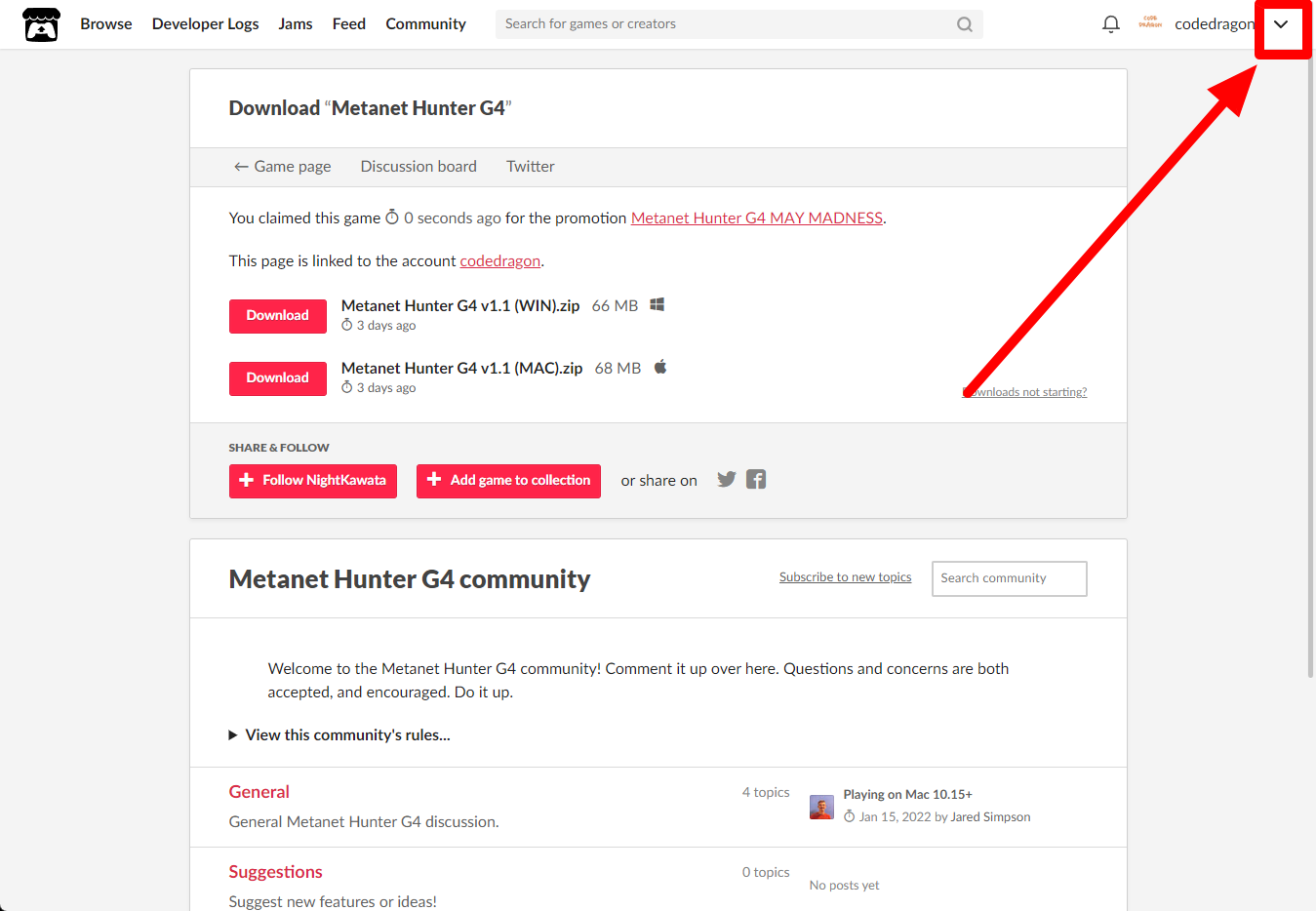The height and width of the screenshot is (911, 1316).
Task: Open the Community page
Action: tap(426, 23)
